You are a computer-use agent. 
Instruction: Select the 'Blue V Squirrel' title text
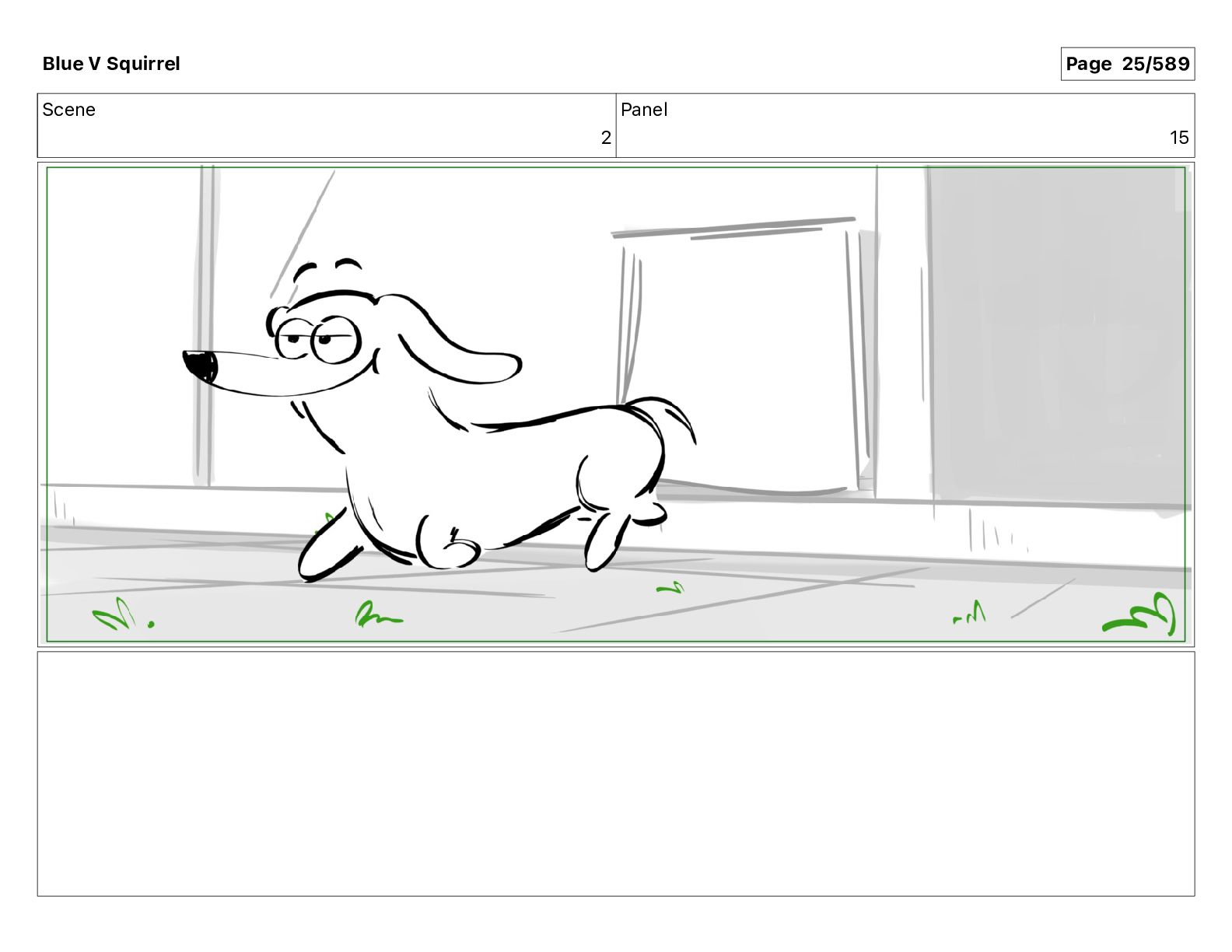[x=111, y=64]
